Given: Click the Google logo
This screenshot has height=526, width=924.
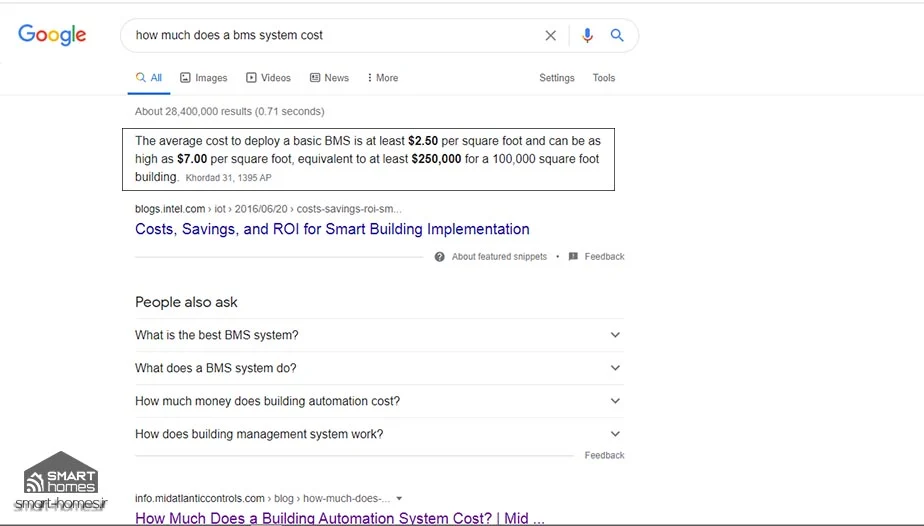Looking at the screenshot, I should coord(52,35).
